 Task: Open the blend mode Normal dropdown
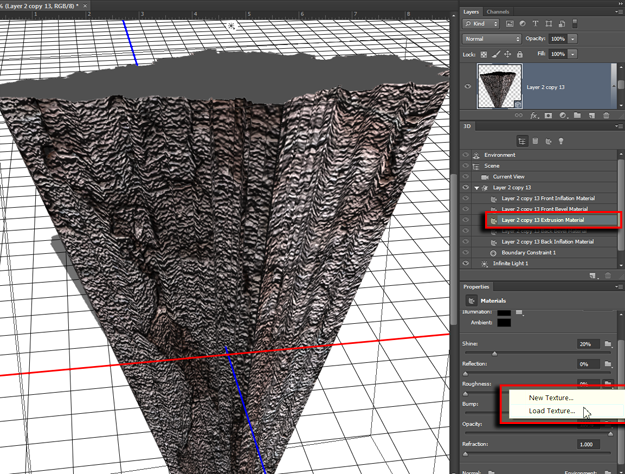click(x=490, y=39)
